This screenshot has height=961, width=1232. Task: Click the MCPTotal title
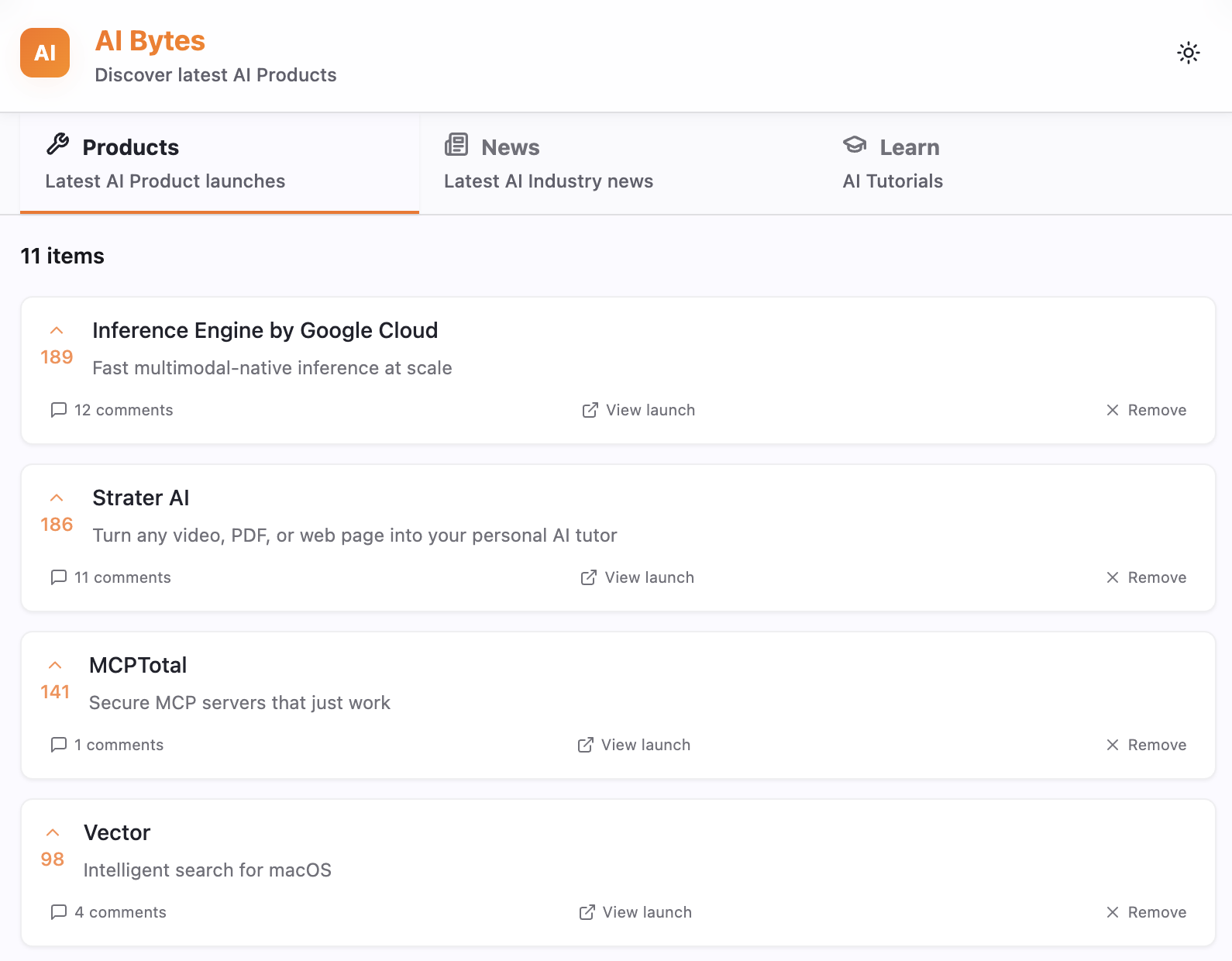pyautogui.click(x=138, y=665)
